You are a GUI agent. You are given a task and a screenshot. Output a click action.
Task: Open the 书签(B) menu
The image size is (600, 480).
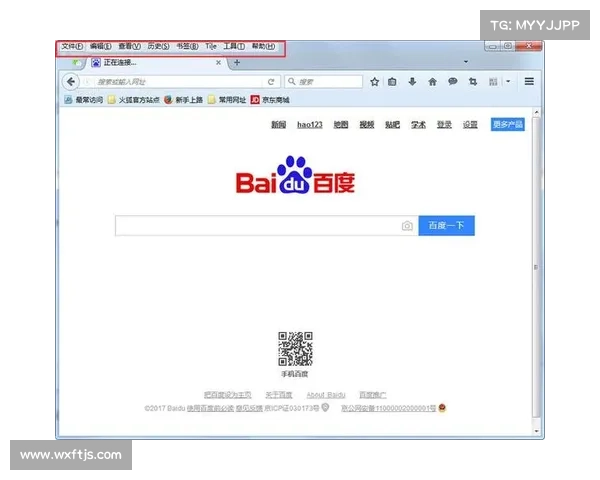tap(187, 46)
